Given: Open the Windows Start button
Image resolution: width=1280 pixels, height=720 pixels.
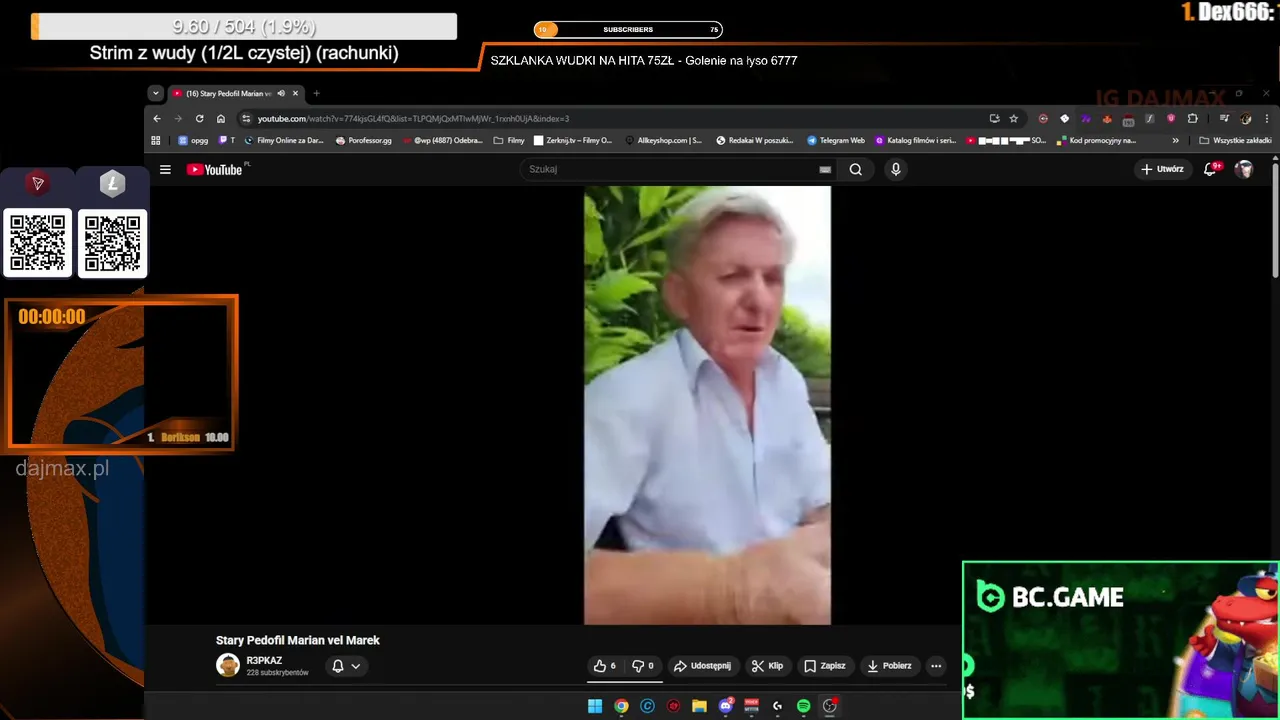Looking at the screenshot, I should pos(595,706).
